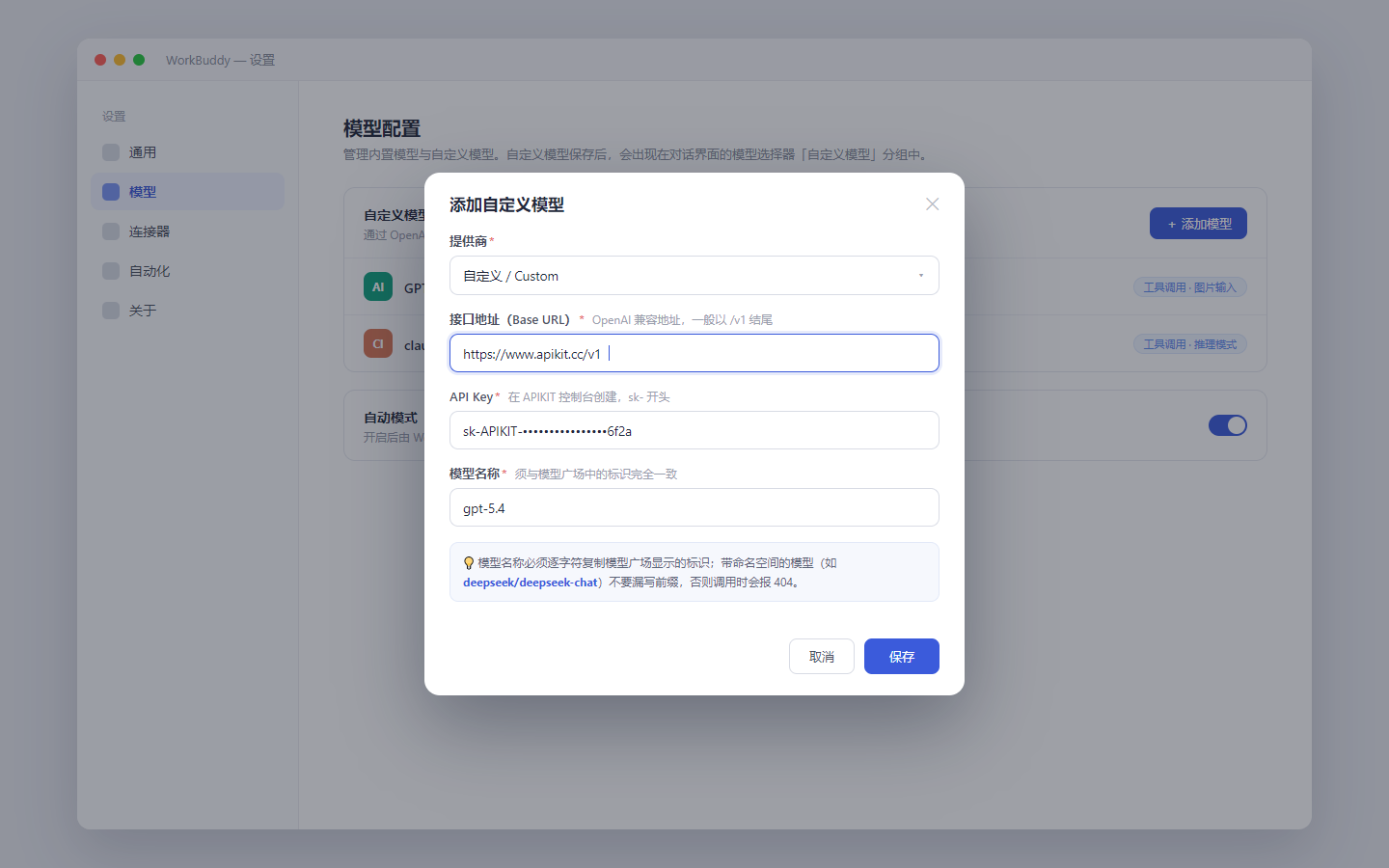Click the 连接器 sidebar icon
The width and height of the screenshot is (1389, 868).
111,231
